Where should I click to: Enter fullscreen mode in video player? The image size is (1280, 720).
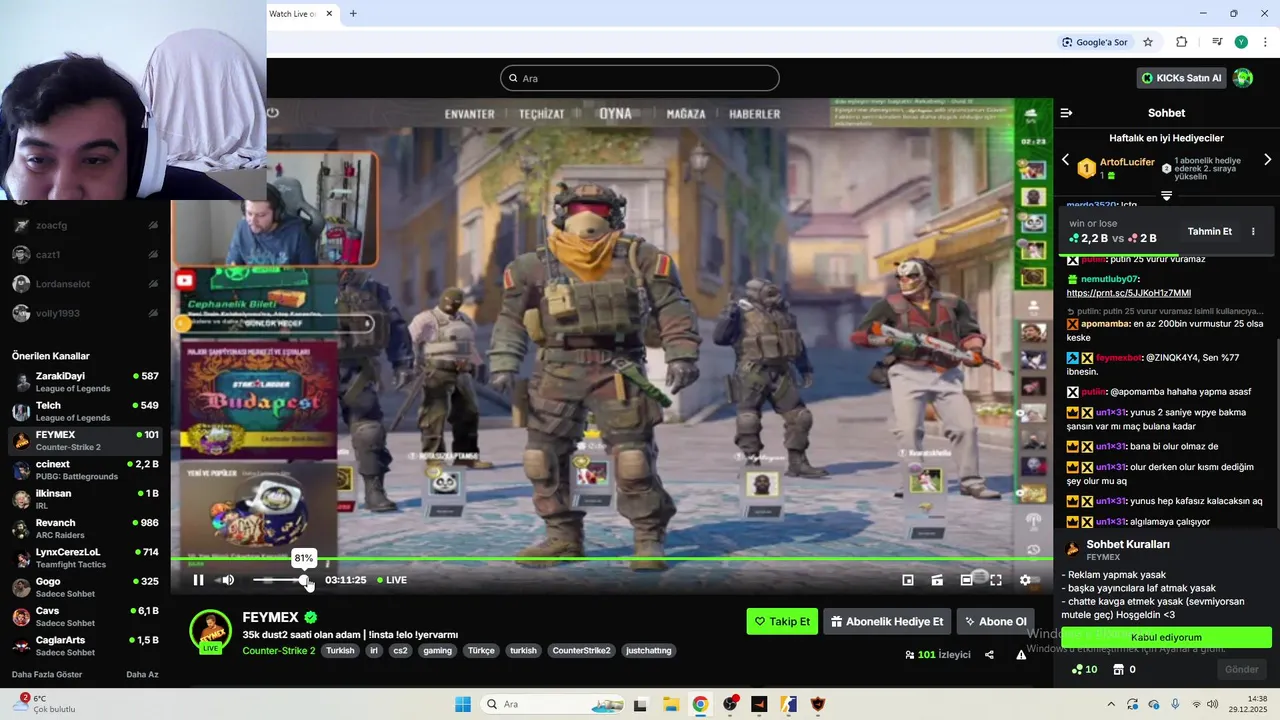[996, 580]
